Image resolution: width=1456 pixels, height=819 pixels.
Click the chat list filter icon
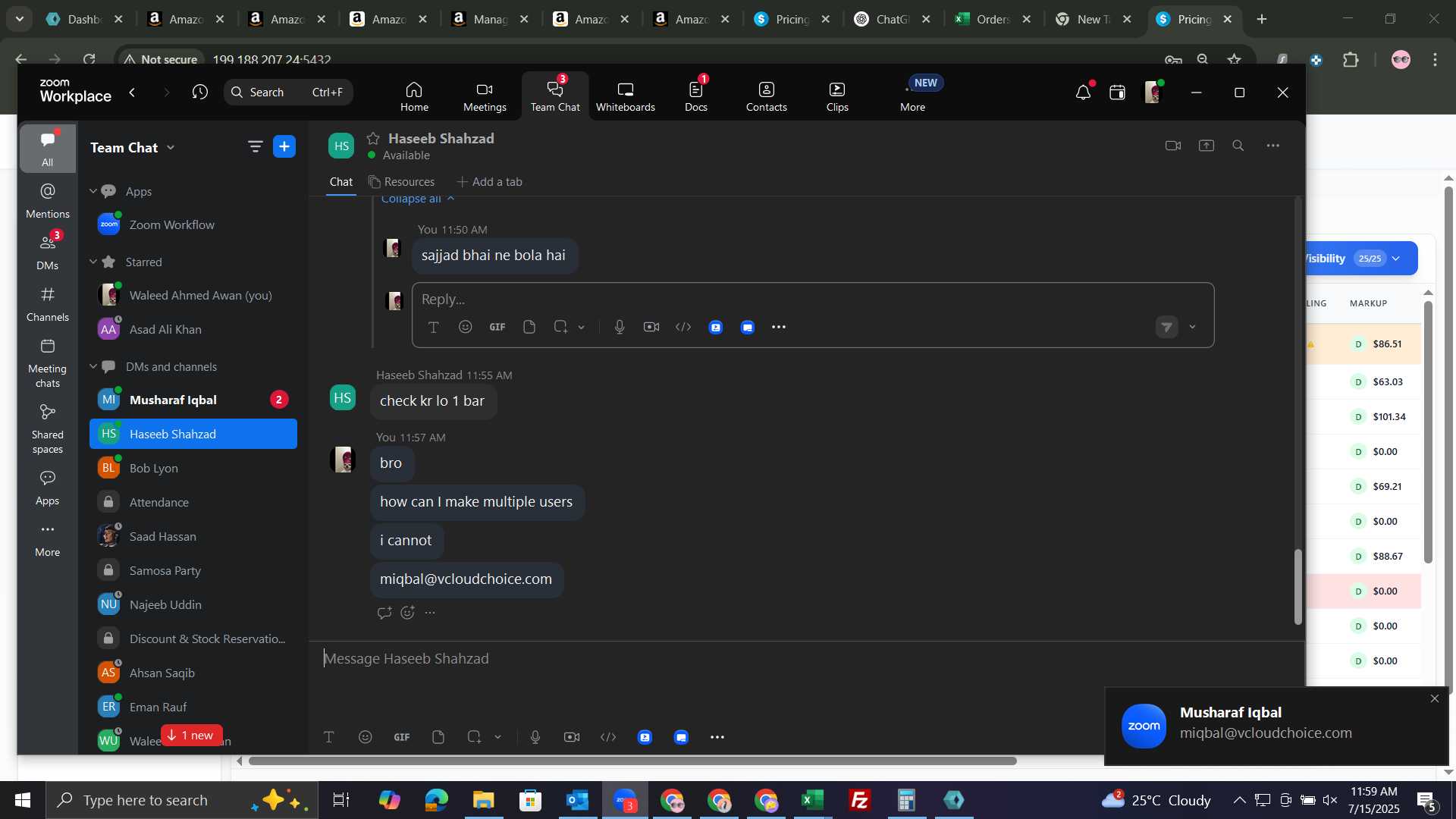255,147
